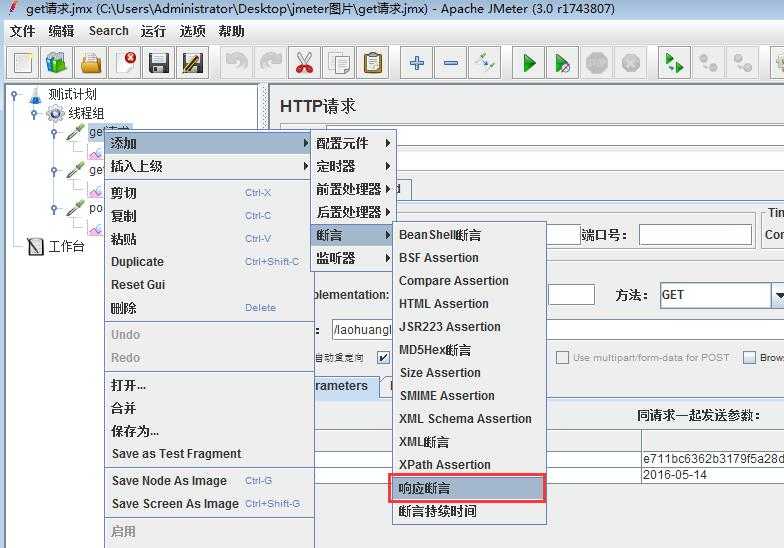The width and height of the screenshot is (784, 548).
Task: Select the 测试计划 root node
Action: [x=72, y=94]
